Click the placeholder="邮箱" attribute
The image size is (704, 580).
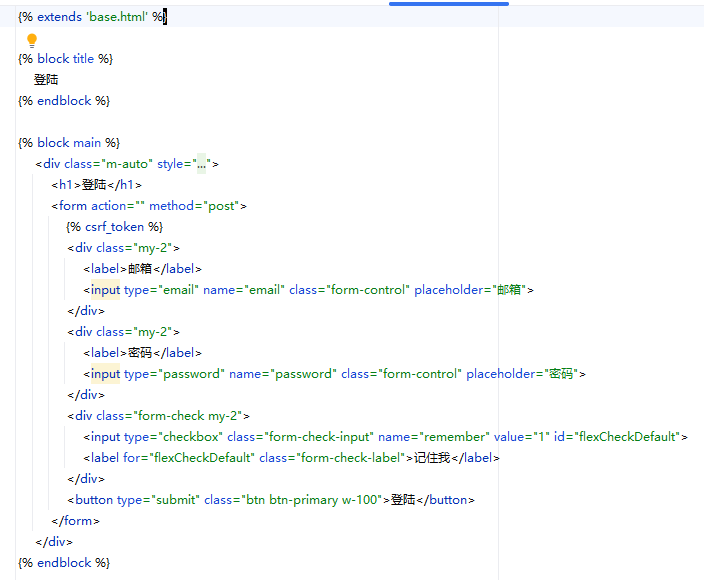(x=470, y=290)
